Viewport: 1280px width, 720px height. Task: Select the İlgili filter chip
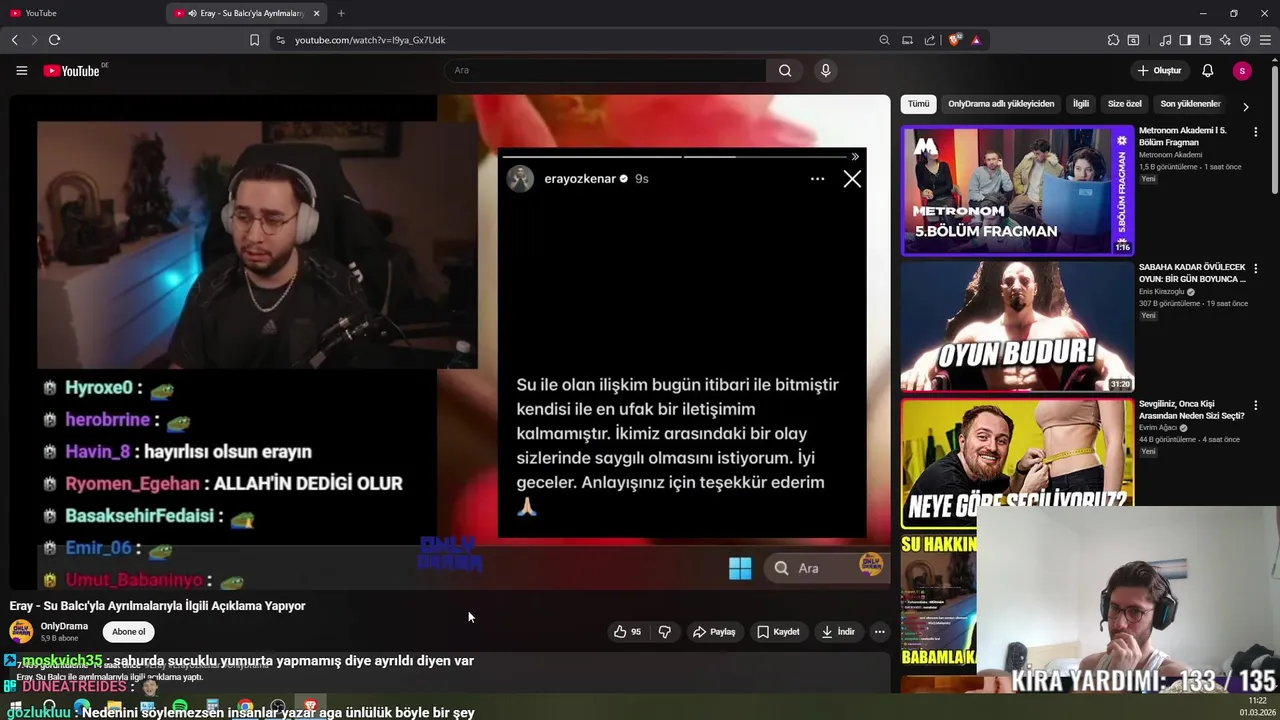[1081, 104]
